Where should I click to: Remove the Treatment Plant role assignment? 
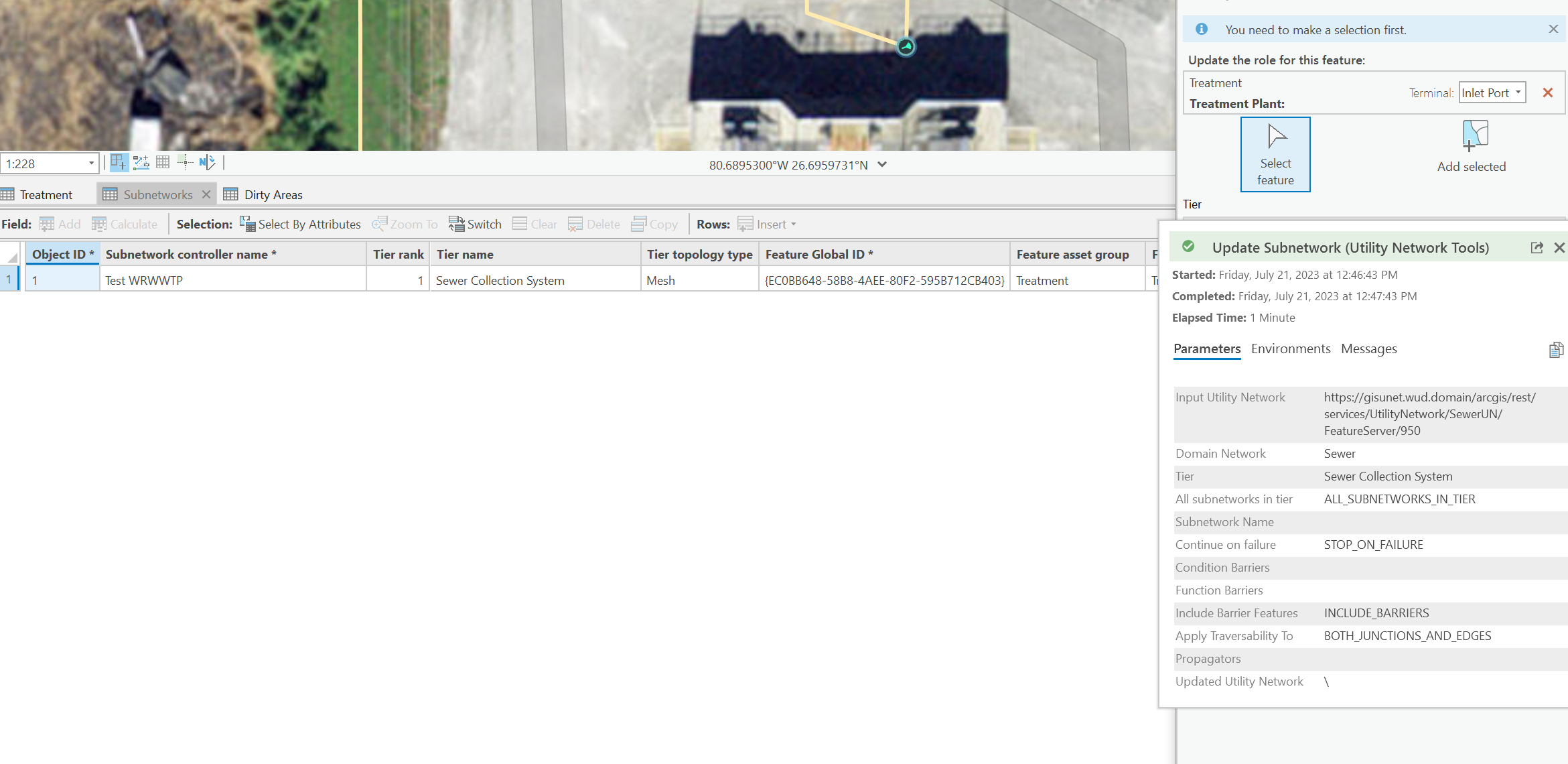[1548, 92]
